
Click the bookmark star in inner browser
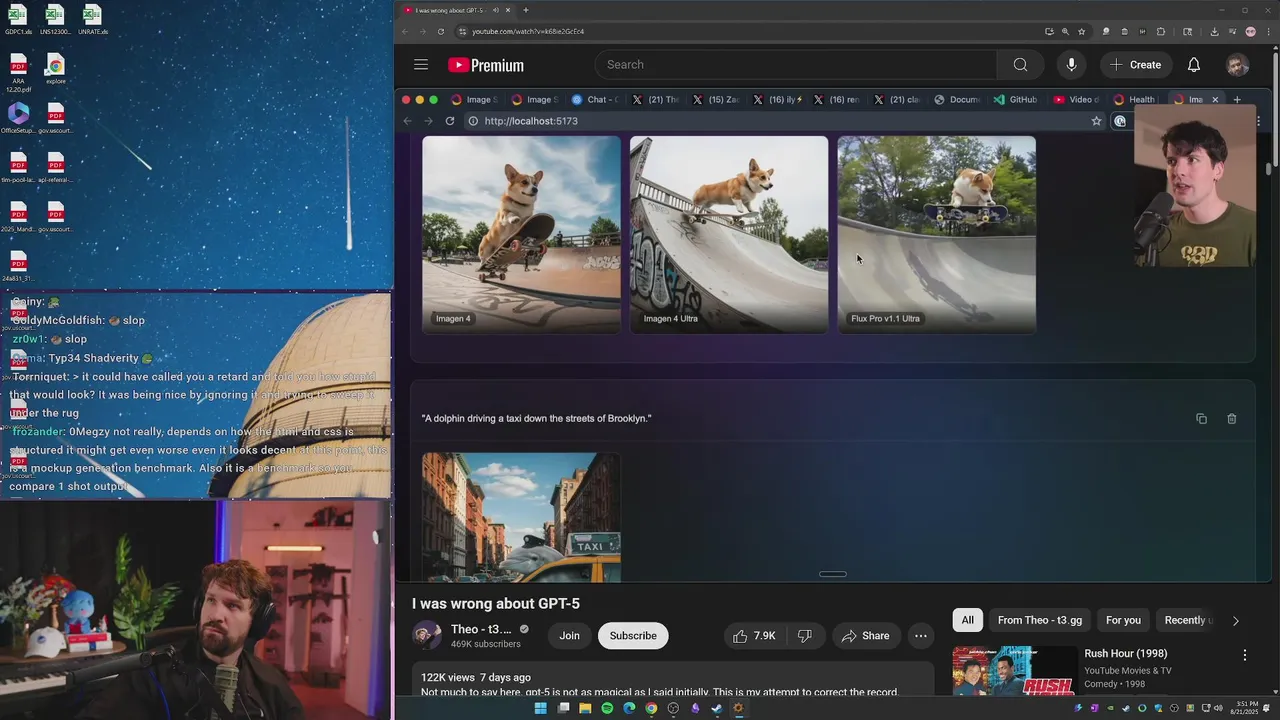[x=1096, y=121]
